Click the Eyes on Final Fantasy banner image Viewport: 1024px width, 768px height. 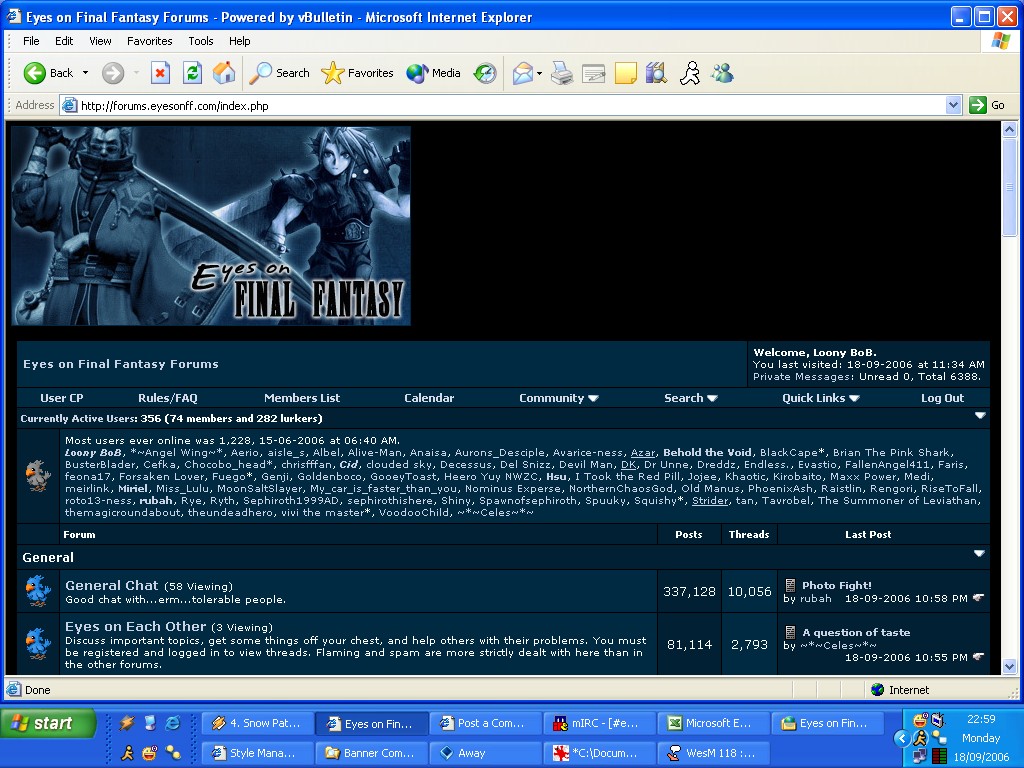point(211,225)
